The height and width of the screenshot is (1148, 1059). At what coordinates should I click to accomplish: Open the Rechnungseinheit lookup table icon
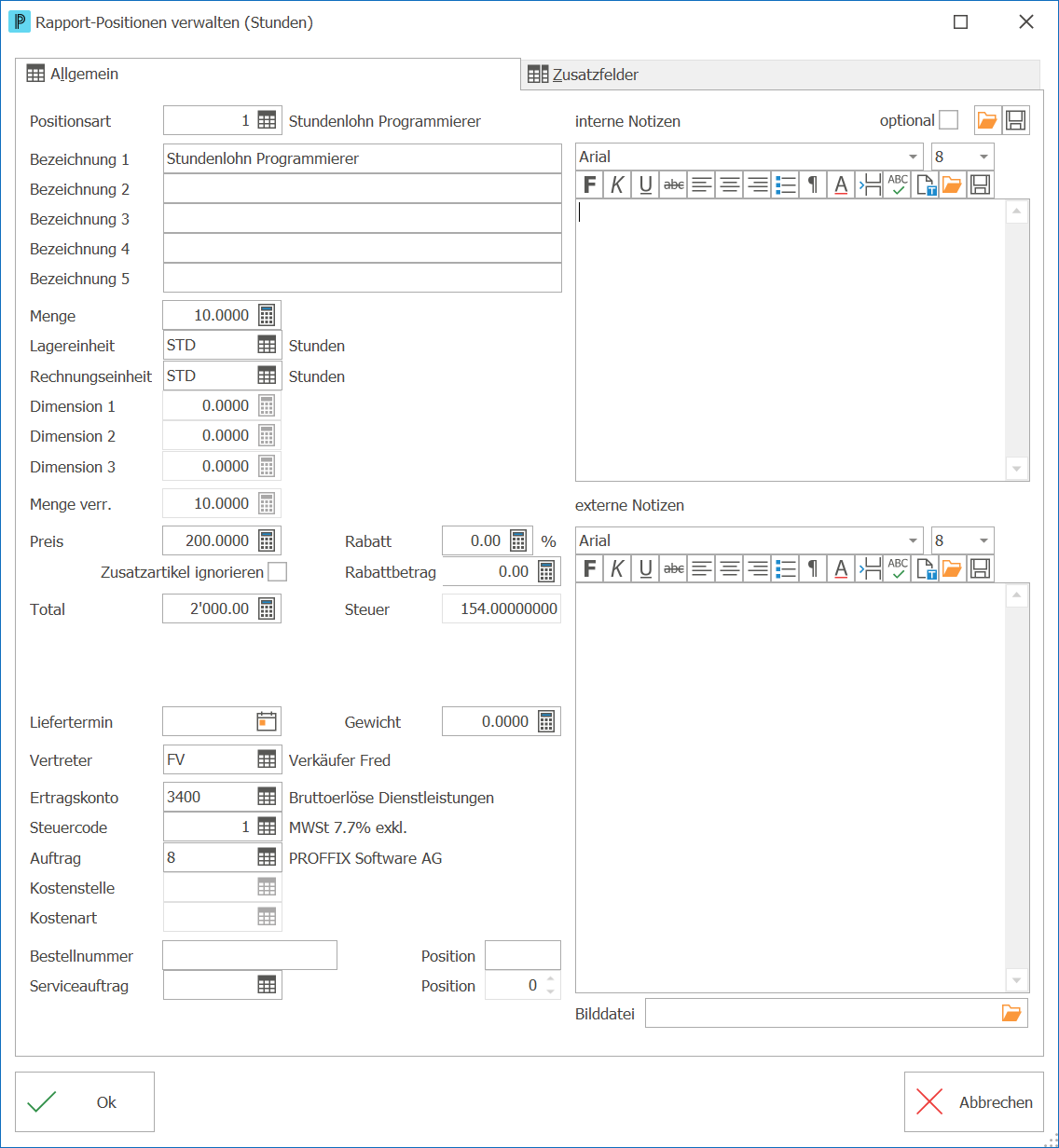coord(267,376)
